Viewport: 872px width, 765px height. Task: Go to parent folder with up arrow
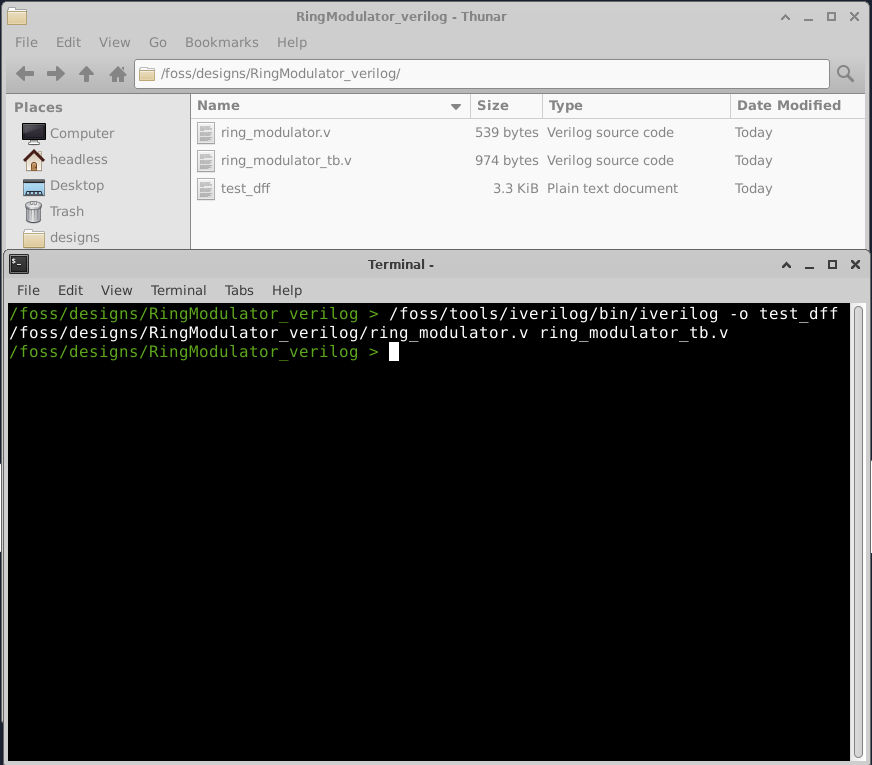(x=87, y=74)
